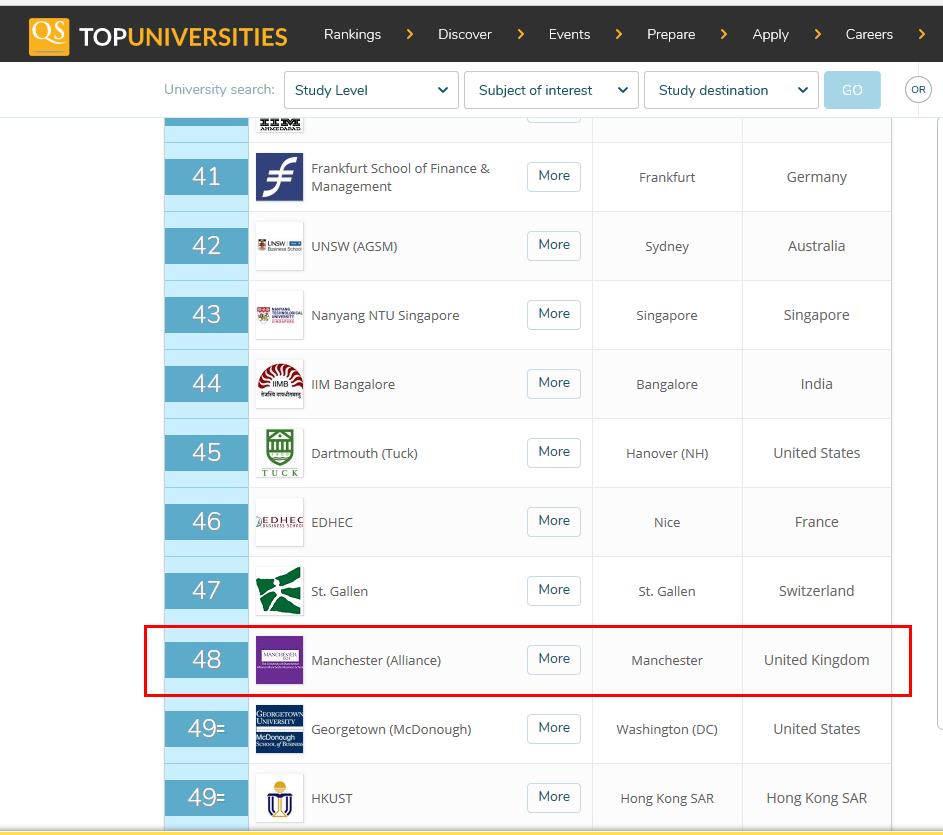The height and width of the screenshot is (835, 943).
Task: Click More for IIM Bangalore
Action: tap(554, 383)
